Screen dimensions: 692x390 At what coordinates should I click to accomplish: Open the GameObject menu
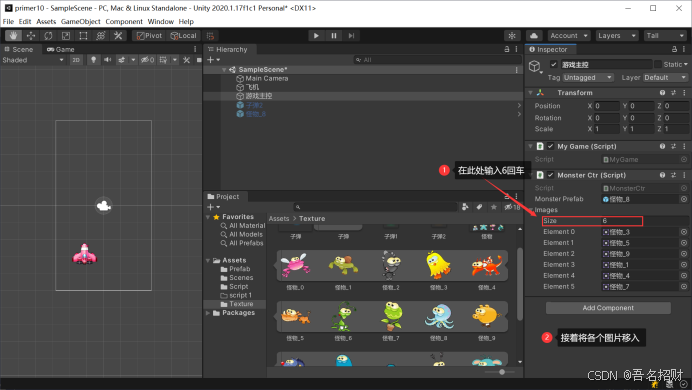pyautogui.click(x=80, y=21)
